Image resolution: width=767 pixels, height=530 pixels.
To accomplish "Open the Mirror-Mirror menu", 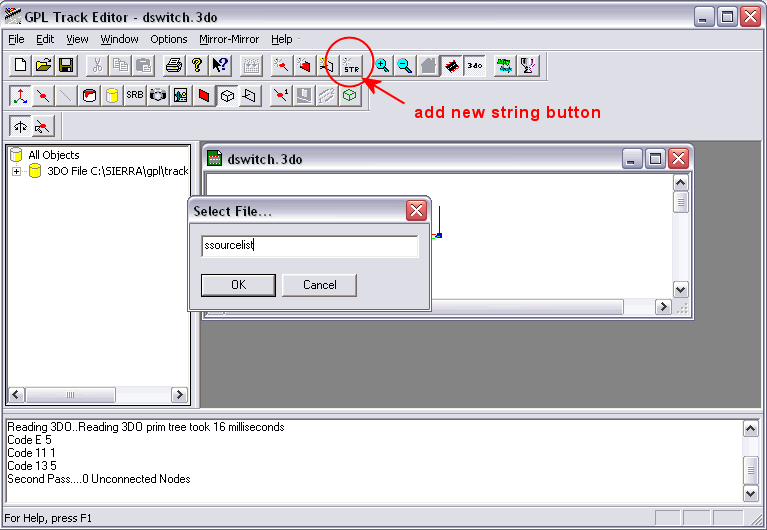I will click(229, 39).
